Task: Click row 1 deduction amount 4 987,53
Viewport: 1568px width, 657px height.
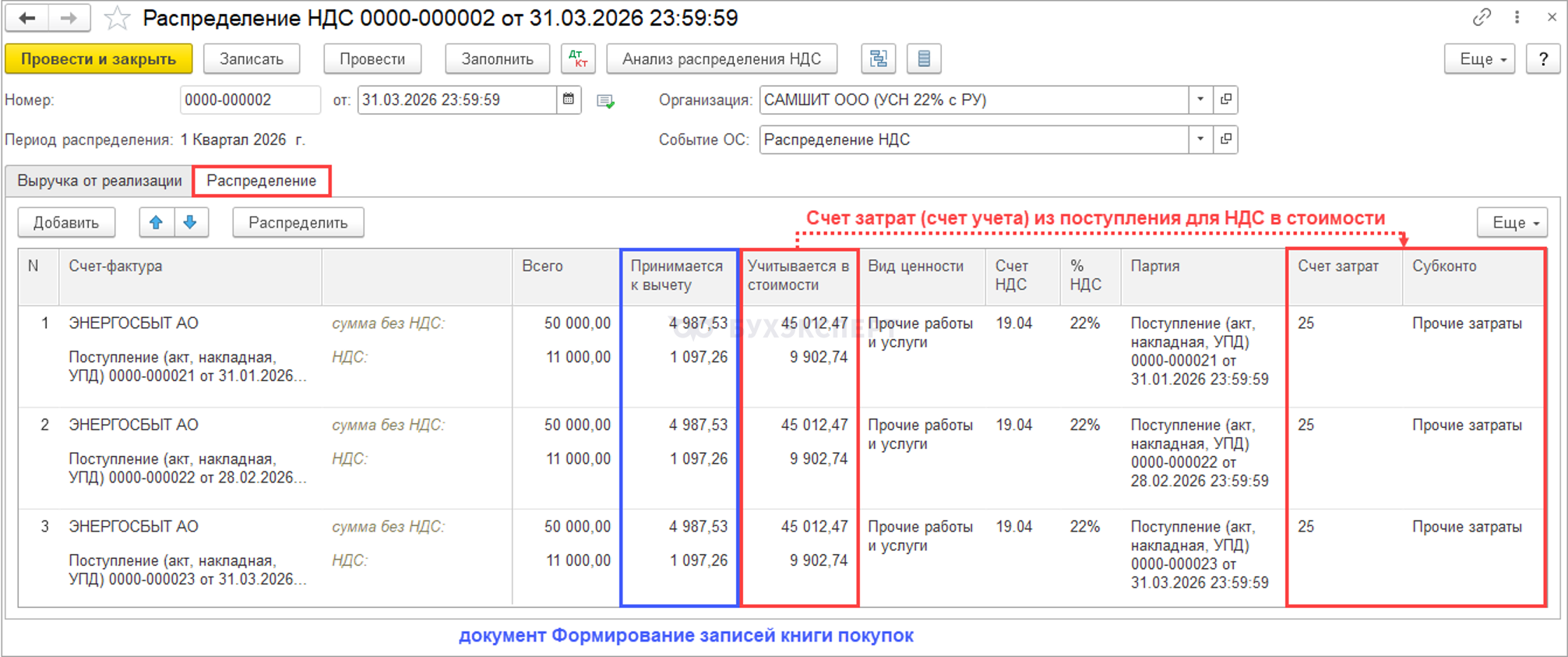Action: pyautogui.click(x=698, y=323)
